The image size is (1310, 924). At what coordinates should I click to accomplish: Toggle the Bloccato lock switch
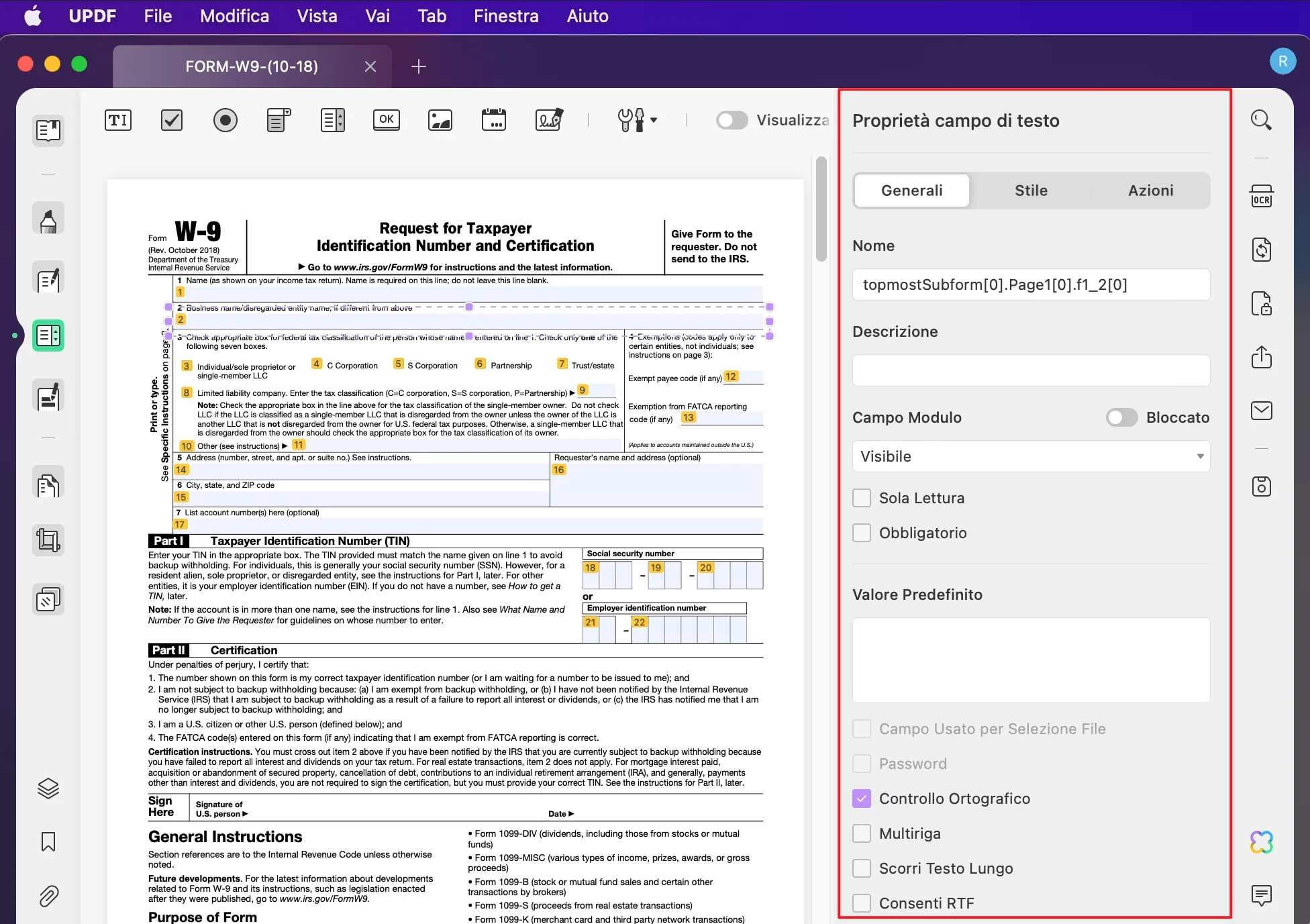pyautogui.click(x=1122, y=417)
